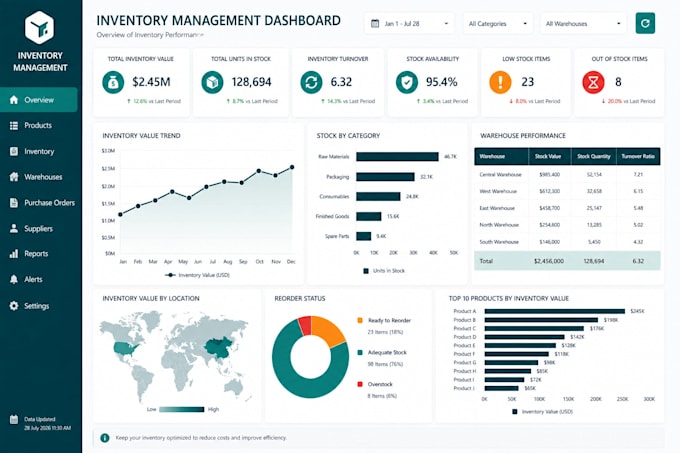Click the North Warehouse row name
Screen dimensions: 680x453
(499, 225)
